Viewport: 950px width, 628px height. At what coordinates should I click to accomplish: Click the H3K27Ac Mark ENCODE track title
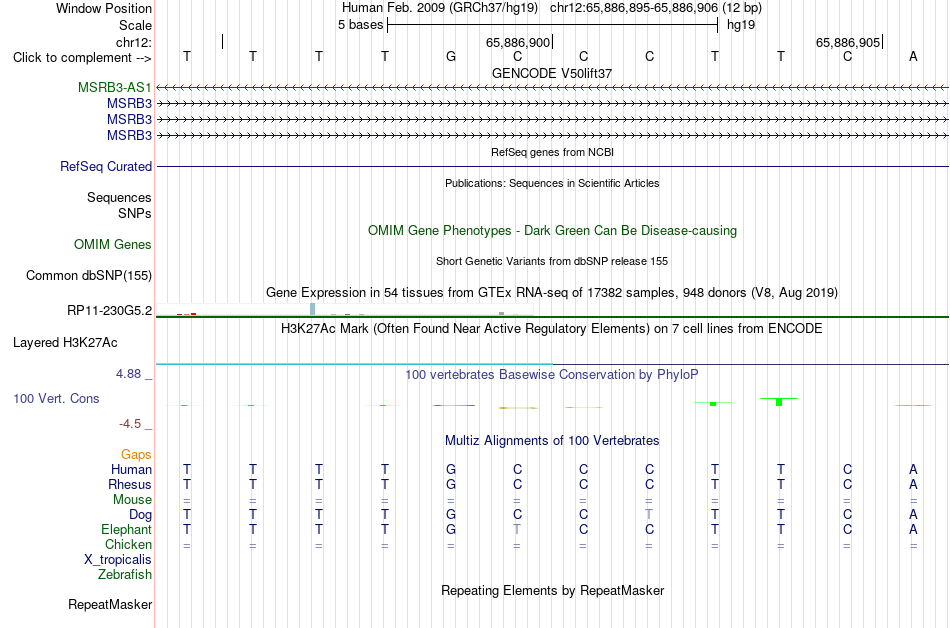[x=552, y=329]
